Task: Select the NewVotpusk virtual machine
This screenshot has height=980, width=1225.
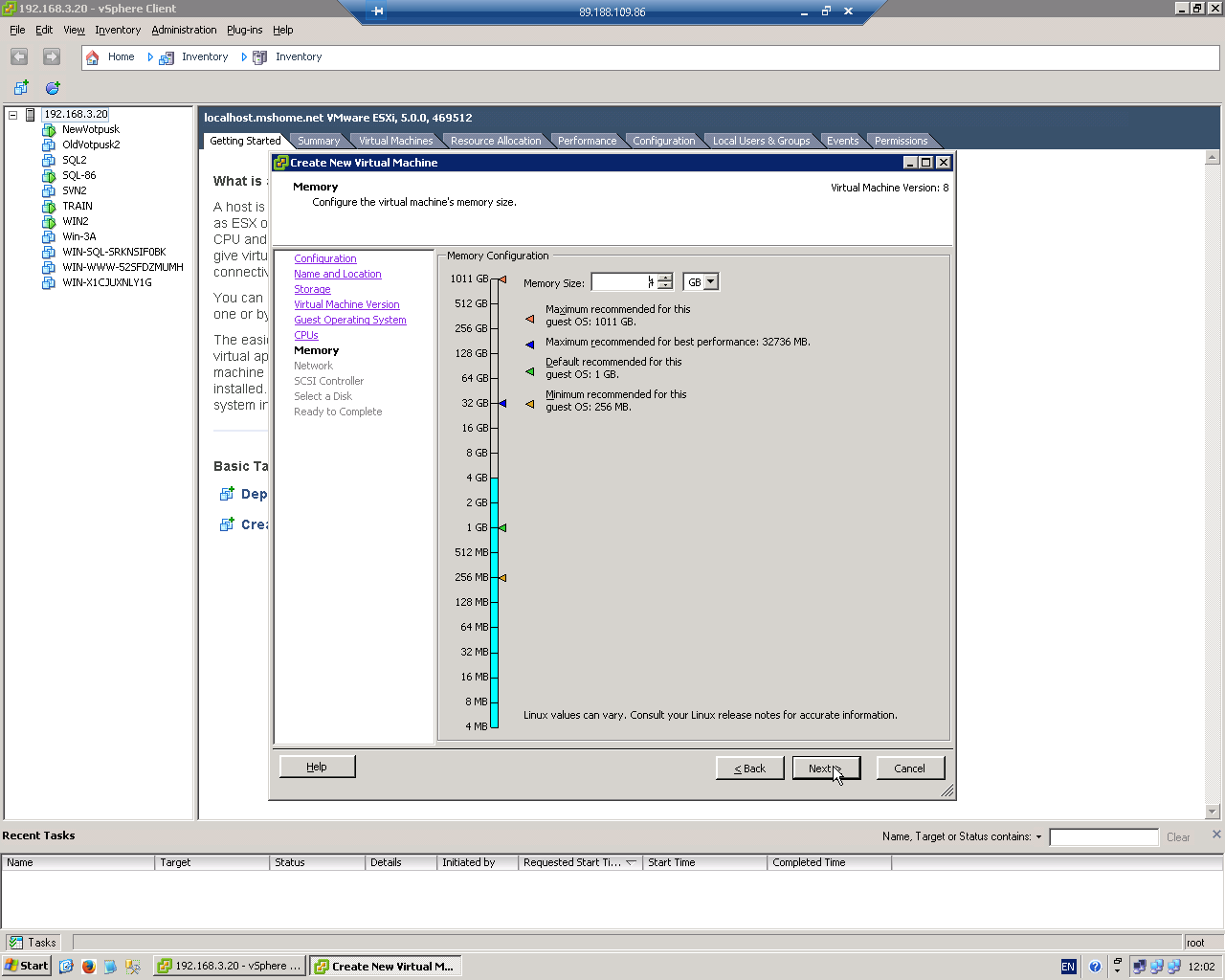Action: [x=91, y=129]
